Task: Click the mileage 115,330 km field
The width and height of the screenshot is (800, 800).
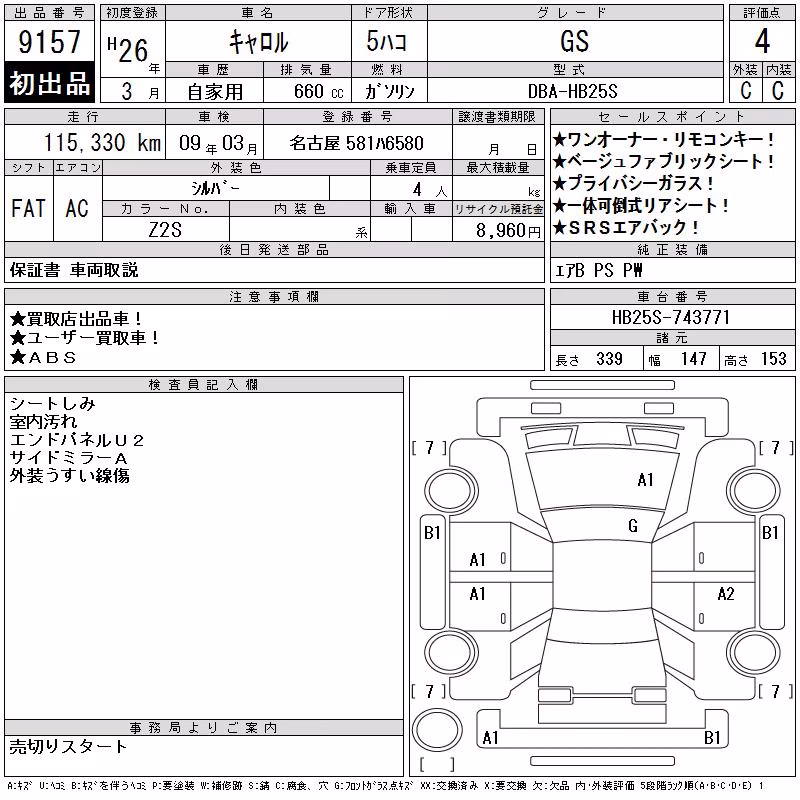Action: 85,142
